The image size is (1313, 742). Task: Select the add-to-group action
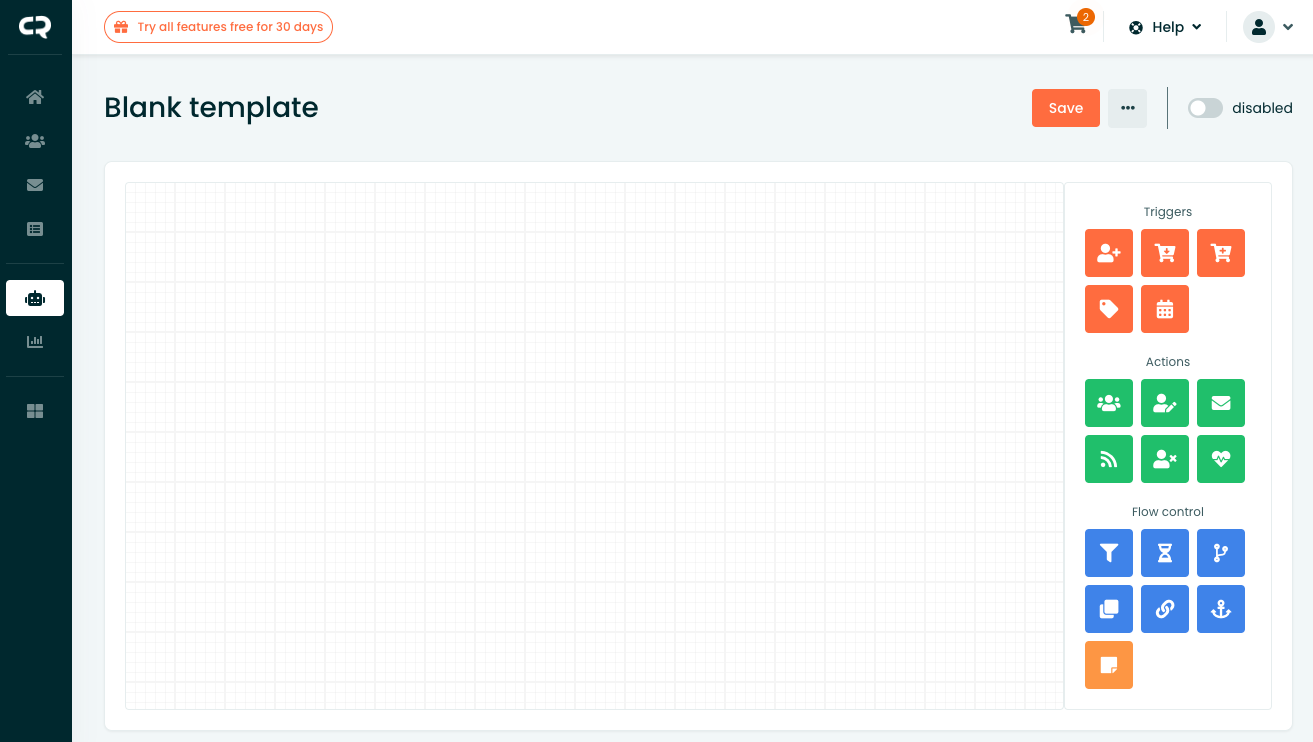click(1109, 403)
